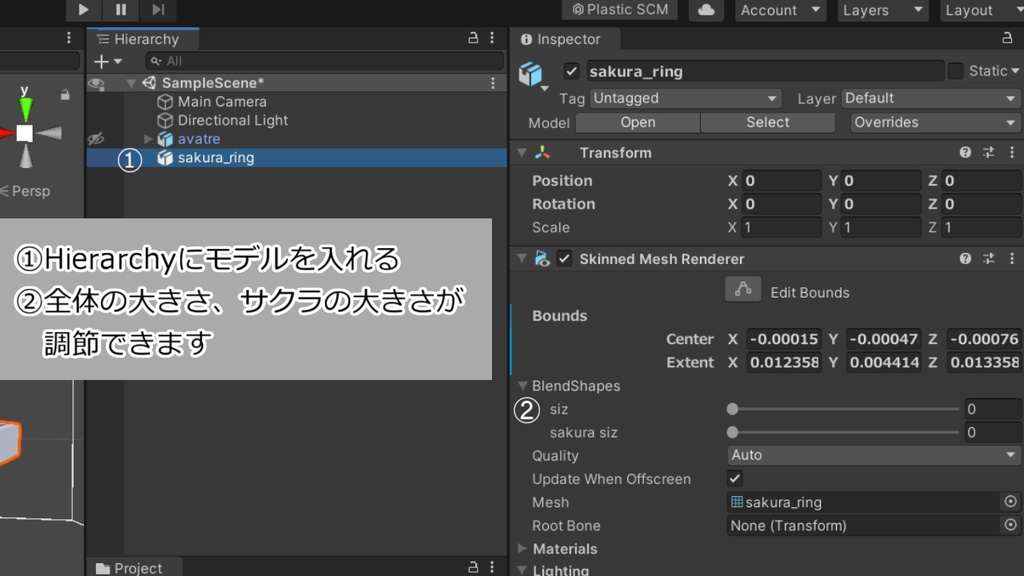Viewport: 1024px width, 576px height.
Task: Expand the Materials section
Action: [521, 548]
